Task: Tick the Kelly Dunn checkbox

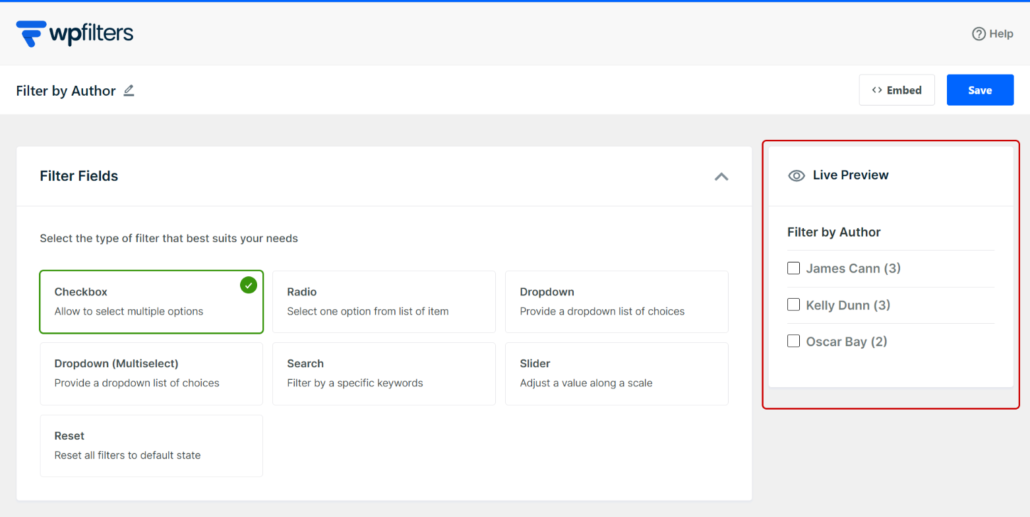Action: click(x=794, y=305)
